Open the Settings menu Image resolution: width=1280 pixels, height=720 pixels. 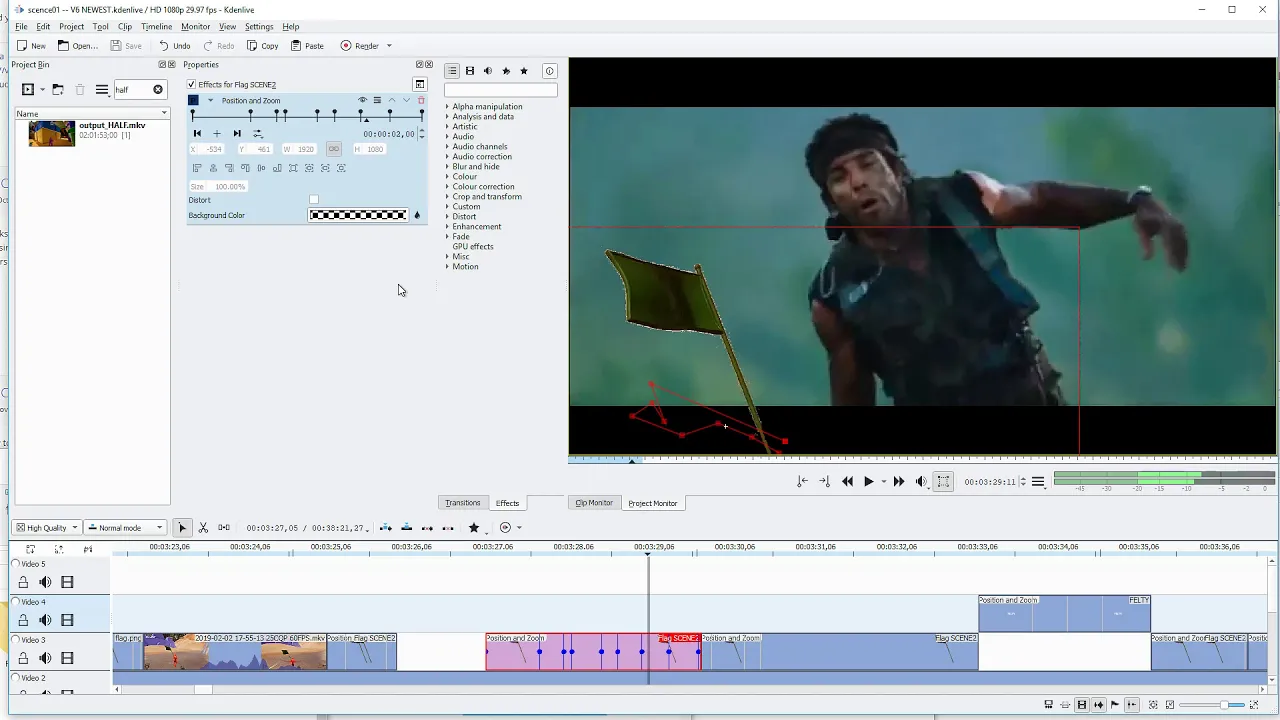click(x=259, y=27)
